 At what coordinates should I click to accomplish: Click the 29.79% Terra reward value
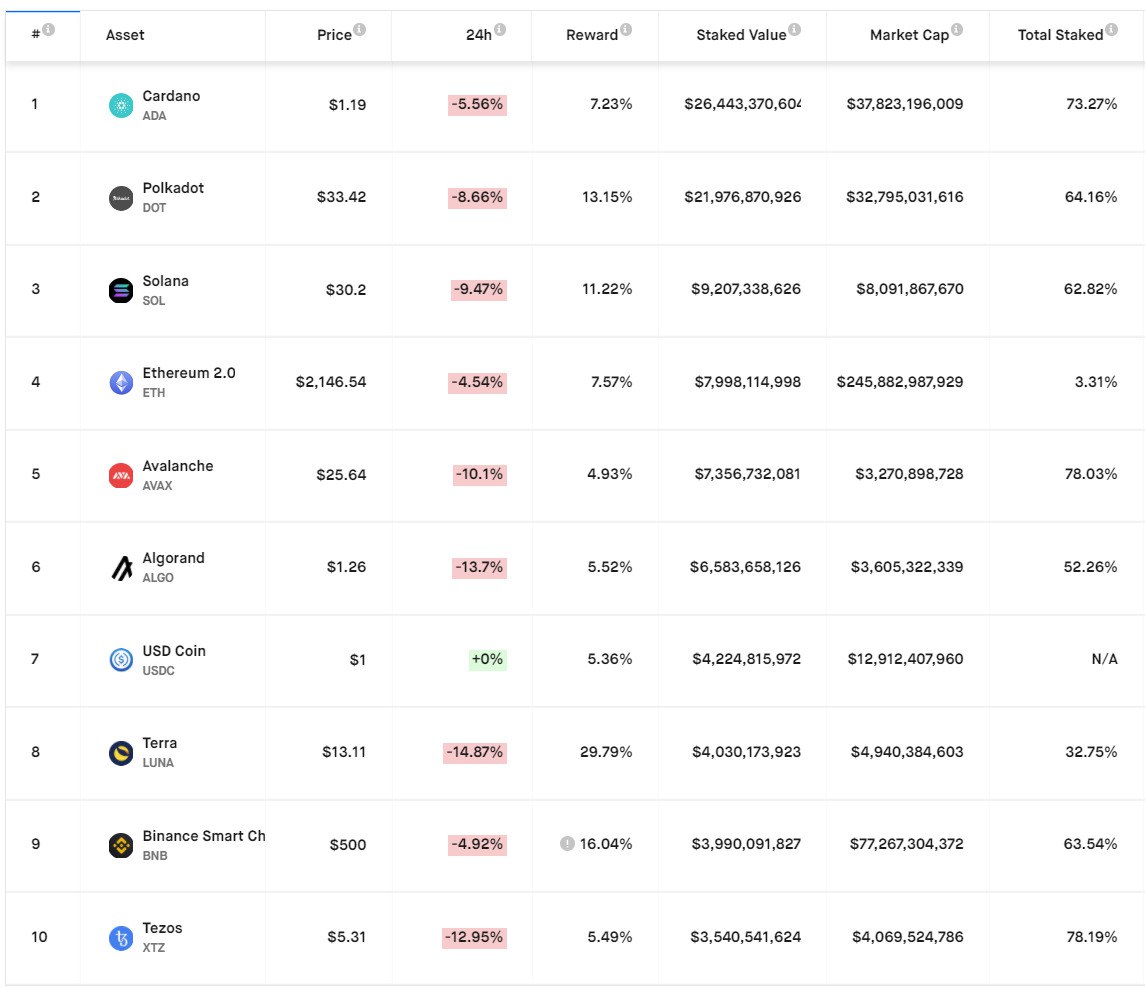(x=606, y=752)
